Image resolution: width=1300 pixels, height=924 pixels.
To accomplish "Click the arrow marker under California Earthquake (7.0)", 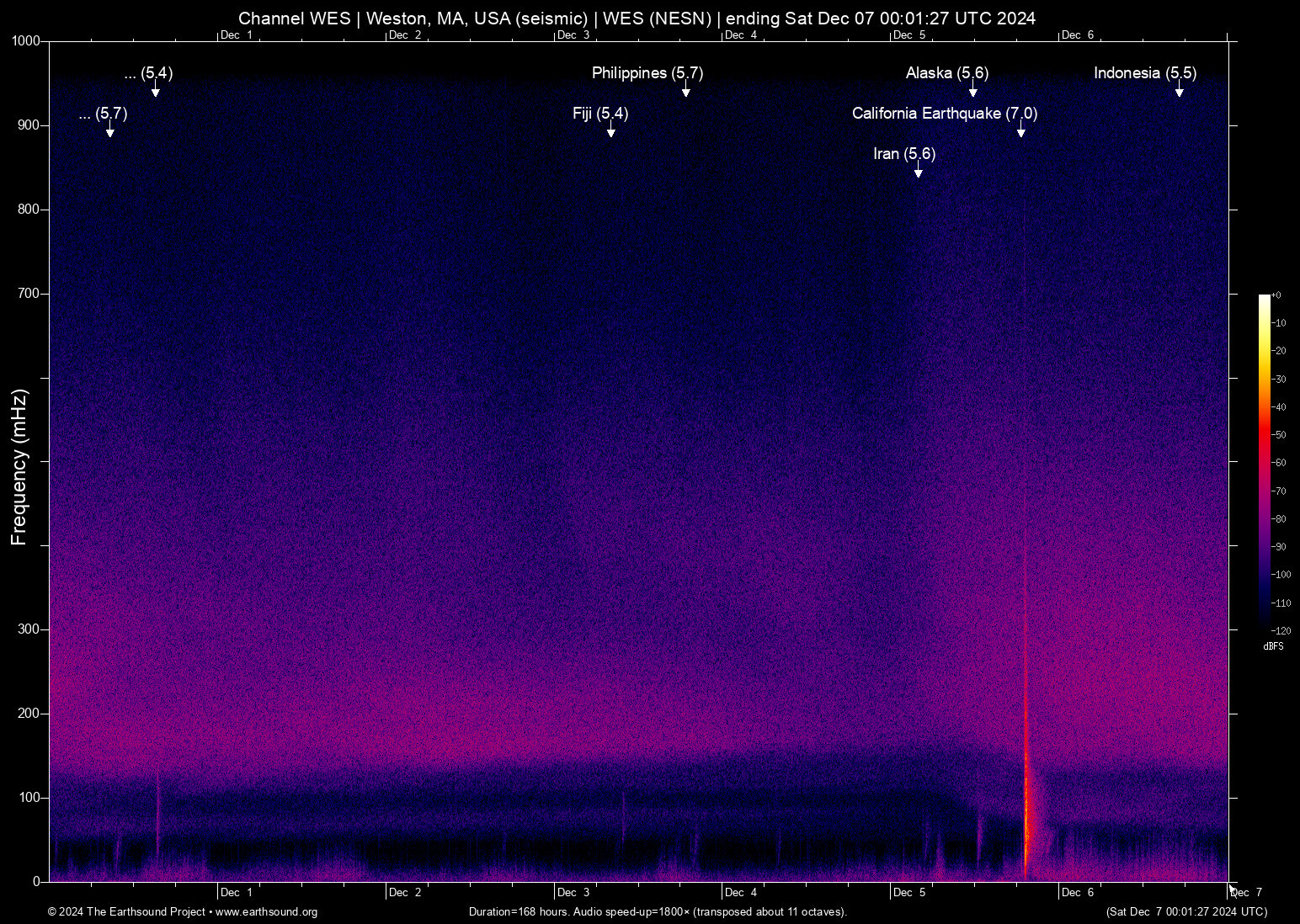I will click(1020, 131).
